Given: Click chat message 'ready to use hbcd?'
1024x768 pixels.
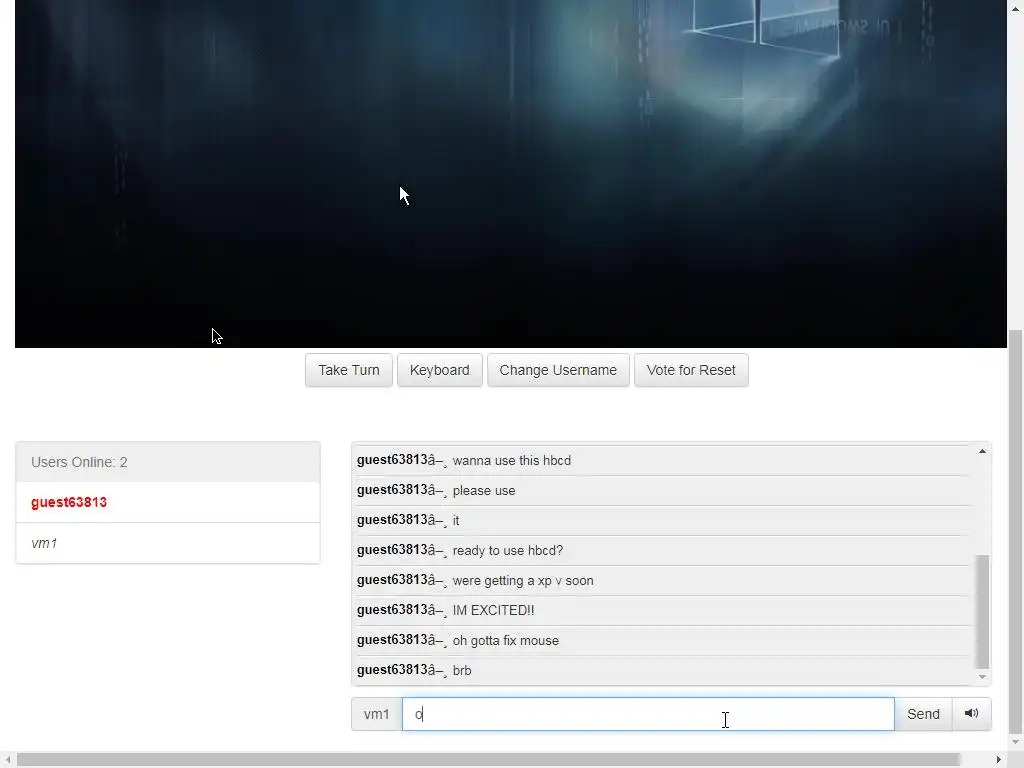Looking at the screenshot, I should pos(507,551).
